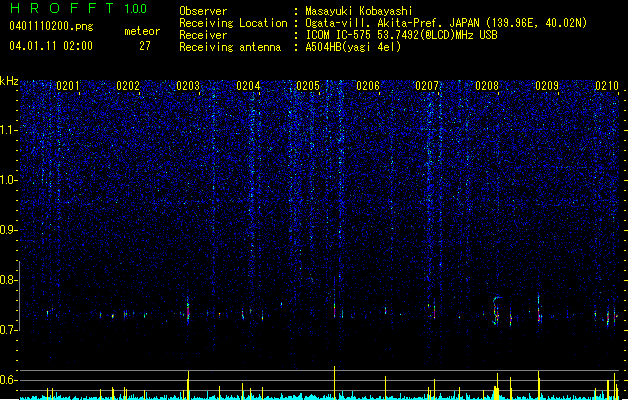
Task: Click the tallest yellow intensity spike after 0205
Action: coord(334,382)
